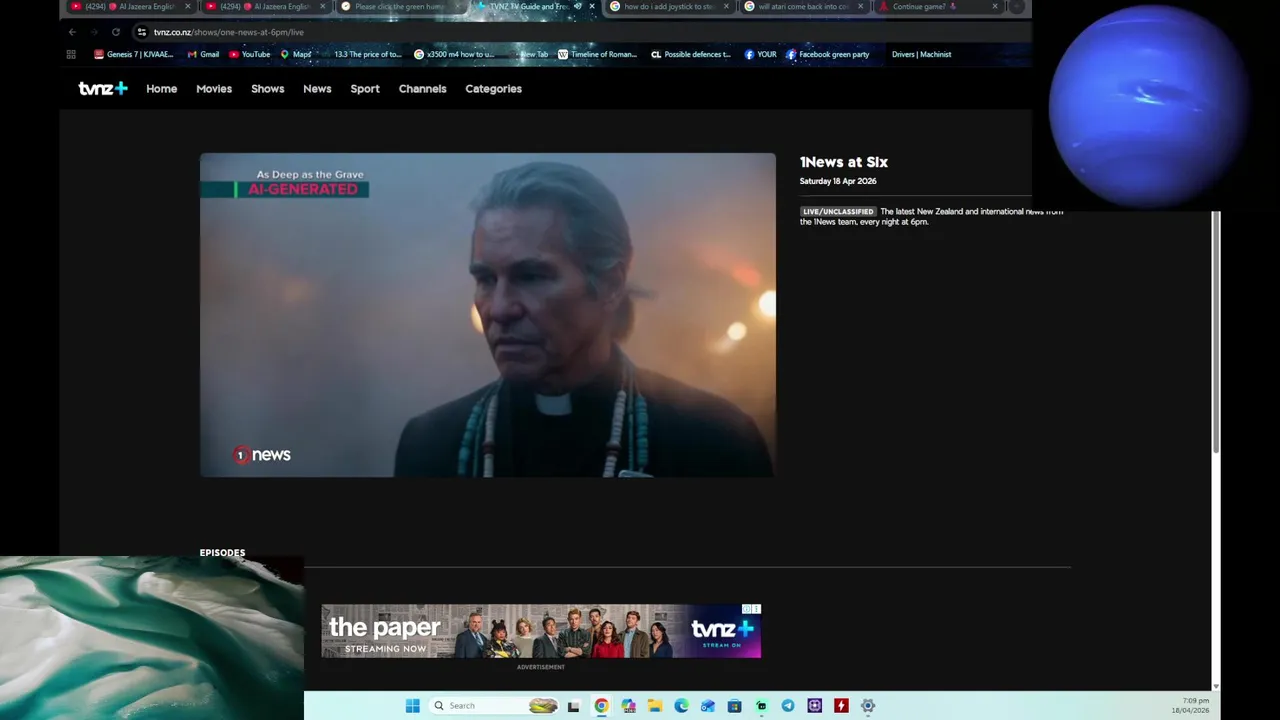Open the 'Facebook green party' bookmark
This screenshot has height=720, width=1280.
click(x=828, y=54)
